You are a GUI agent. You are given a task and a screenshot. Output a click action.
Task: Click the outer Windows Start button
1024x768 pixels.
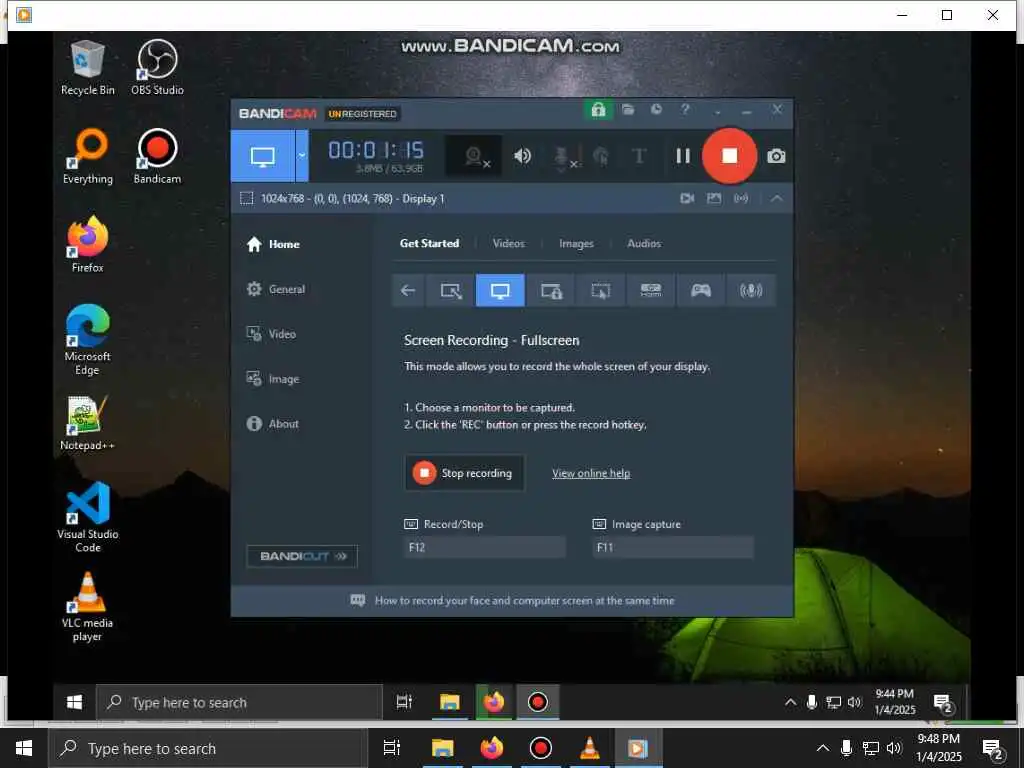click(x=24, y=748)
